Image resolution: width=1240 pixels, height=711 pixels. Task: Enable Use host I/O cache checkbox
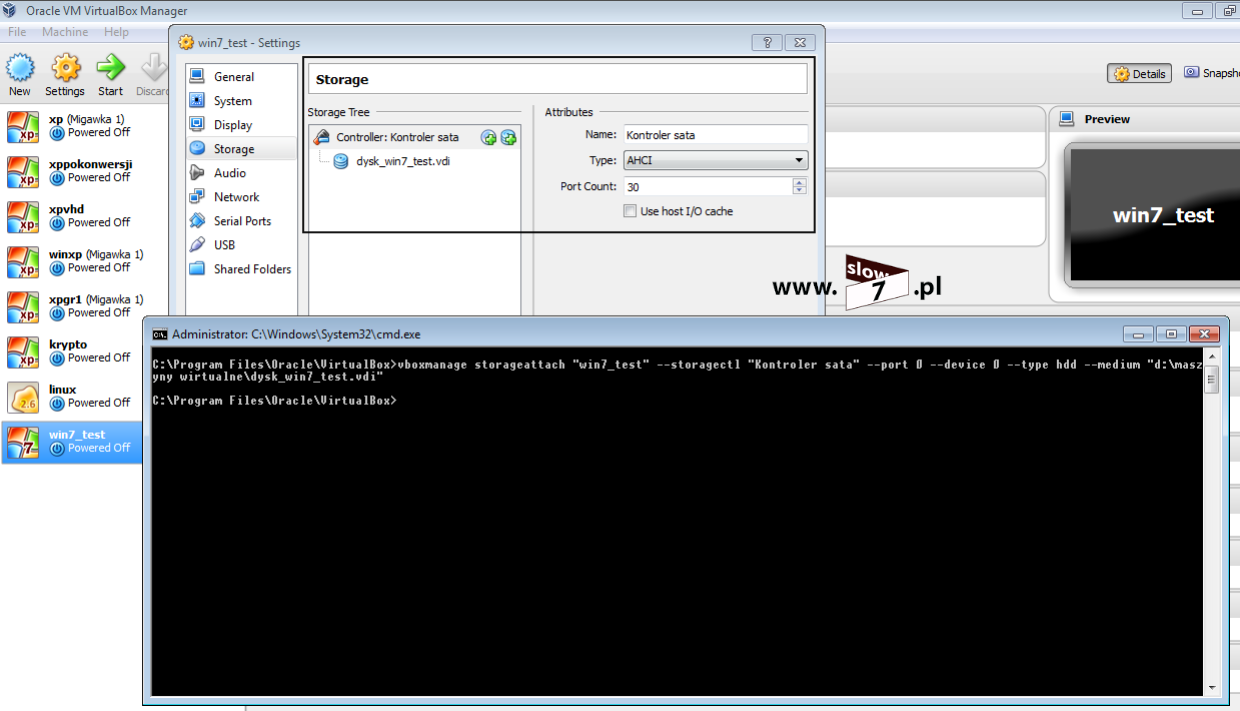[x=630, y=211]
